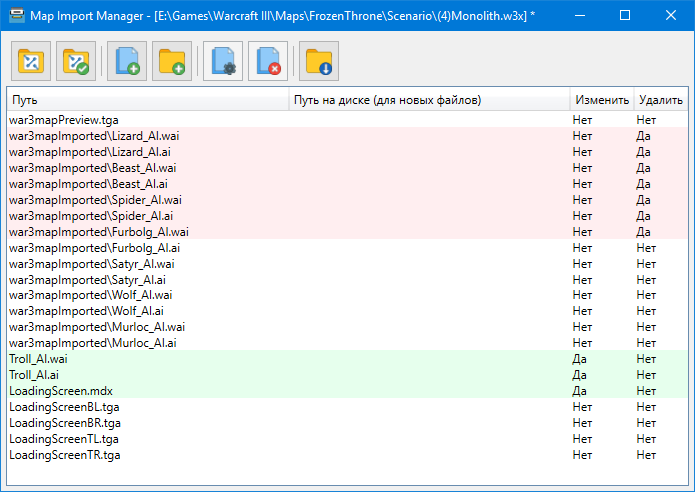Click the file settings gear icon
The image size is (695, 492).
coord(223,61)
